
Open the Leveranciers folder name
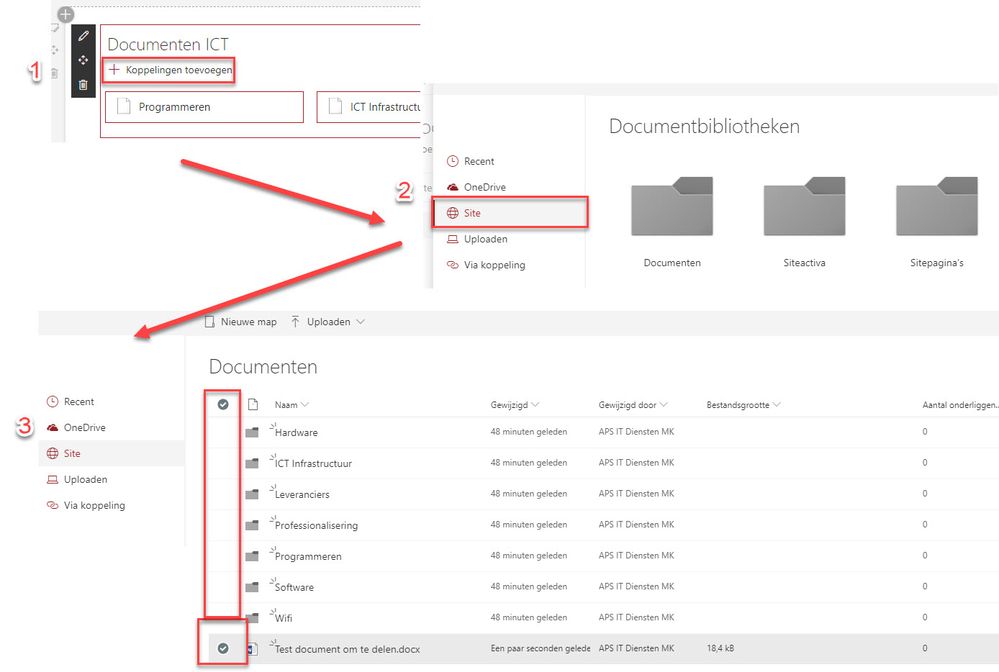click(302, 494)
